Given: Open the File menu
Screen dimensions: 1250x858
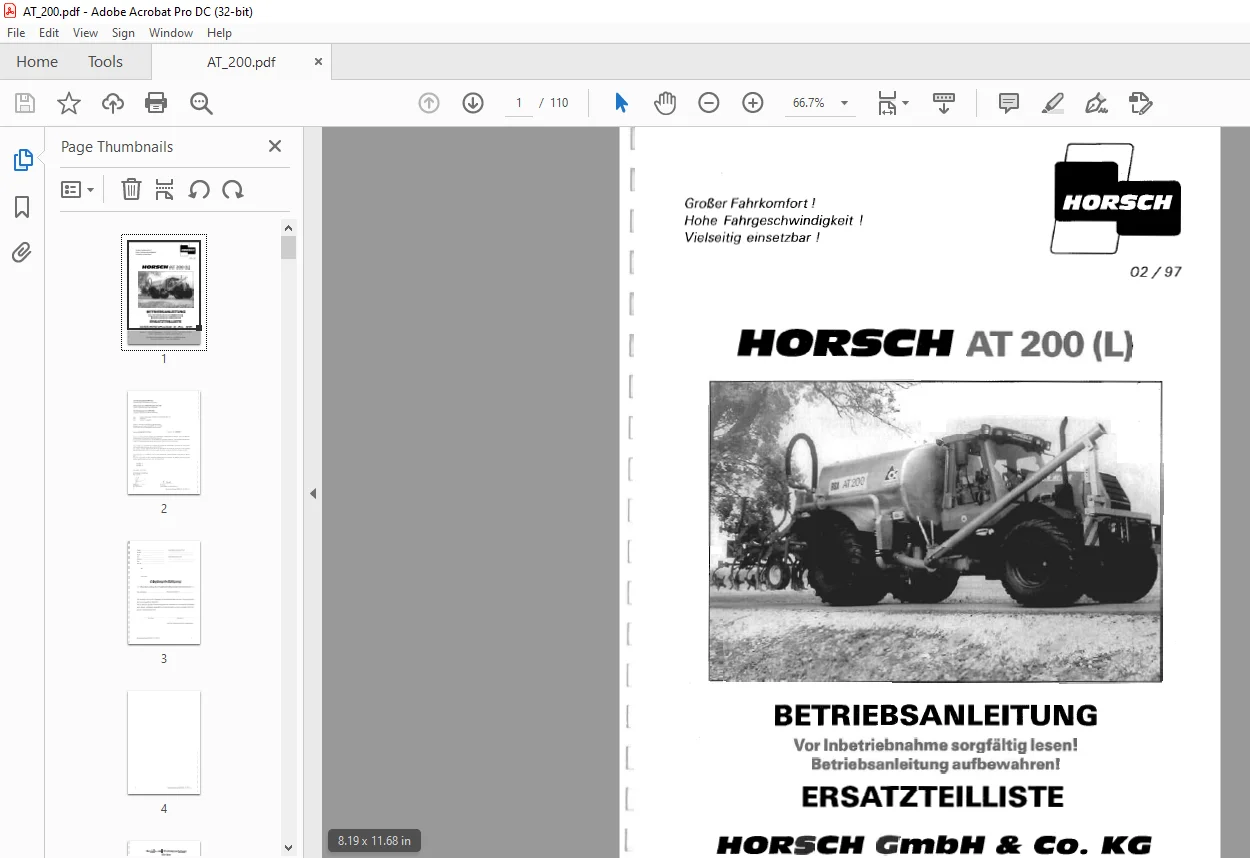Looking at the screenshot, I should (16, 33).
